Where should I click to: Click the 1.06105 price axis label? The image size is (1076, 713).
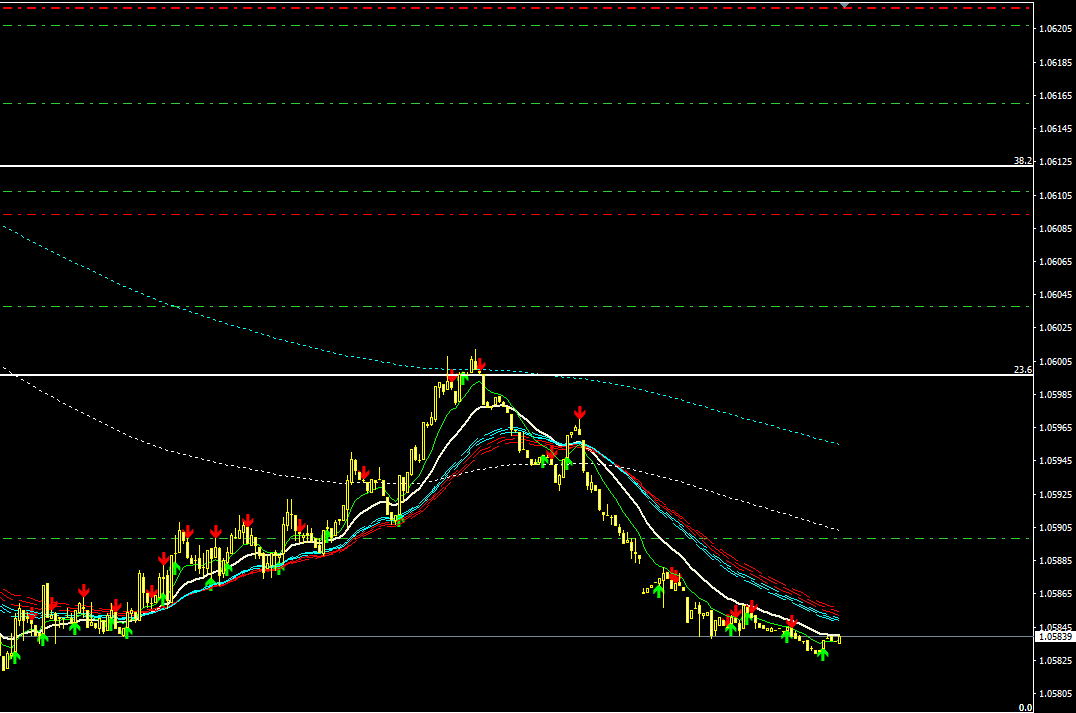[1055, 196]
